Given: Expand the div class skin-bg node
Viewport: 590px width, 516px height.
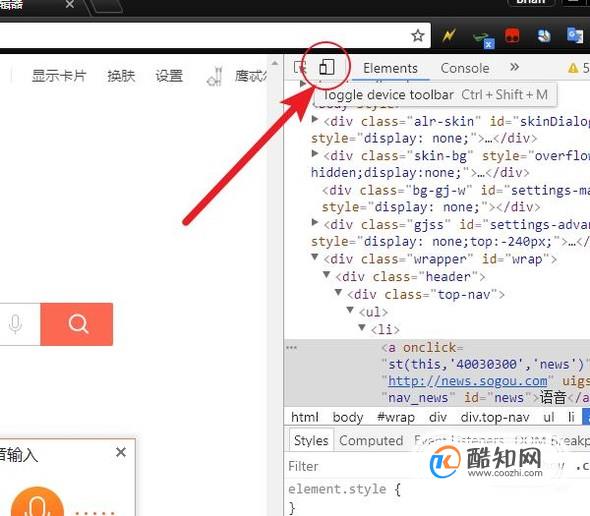Looking at the screenshot, I should point(315,154).
